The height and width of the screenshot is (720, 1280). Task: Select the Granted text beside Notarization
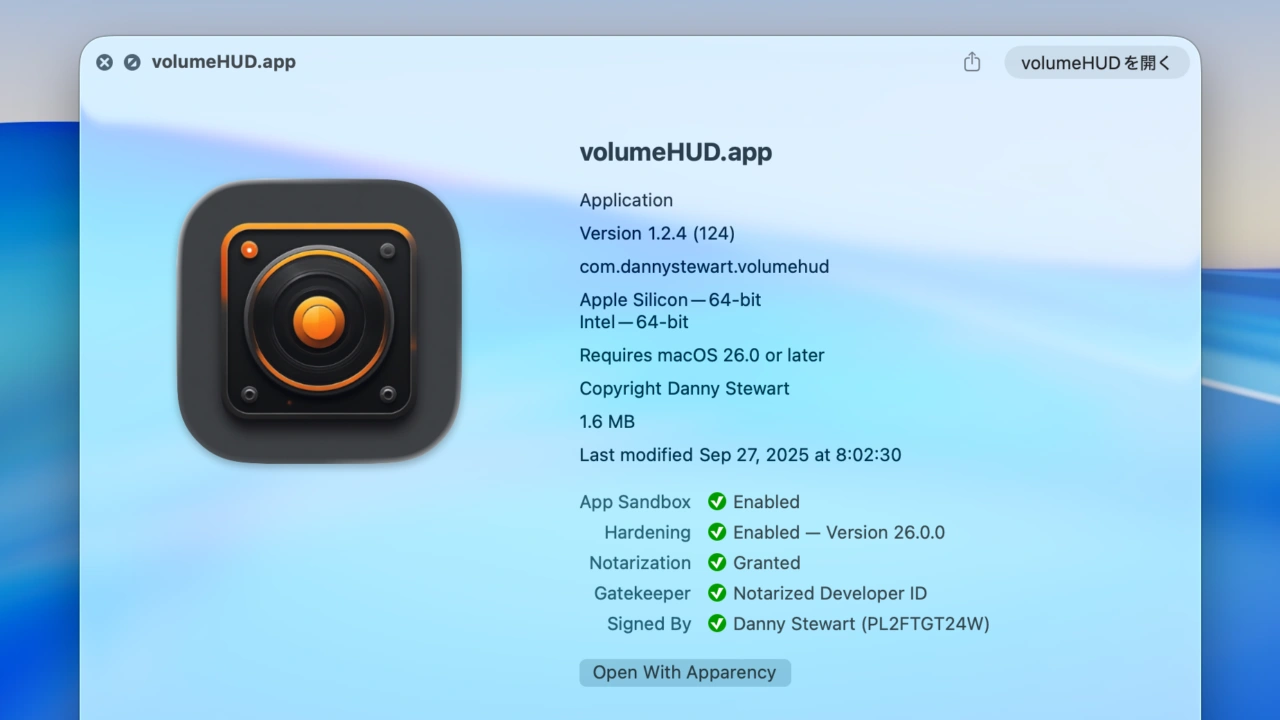tap(766, 562)
